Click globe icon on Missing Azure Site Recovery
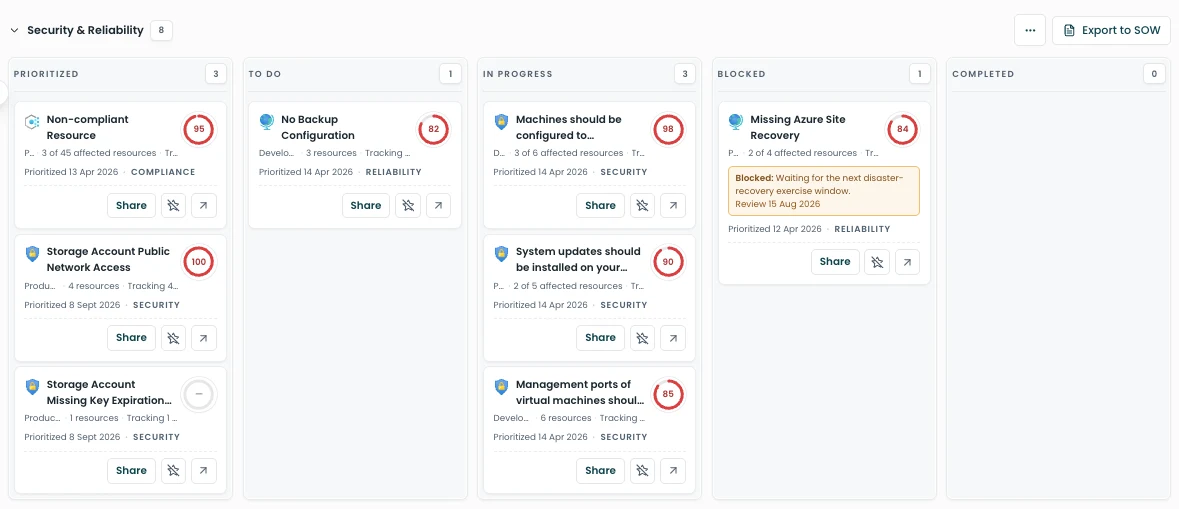The image size is (1179, 509). [x=735, y=121]
